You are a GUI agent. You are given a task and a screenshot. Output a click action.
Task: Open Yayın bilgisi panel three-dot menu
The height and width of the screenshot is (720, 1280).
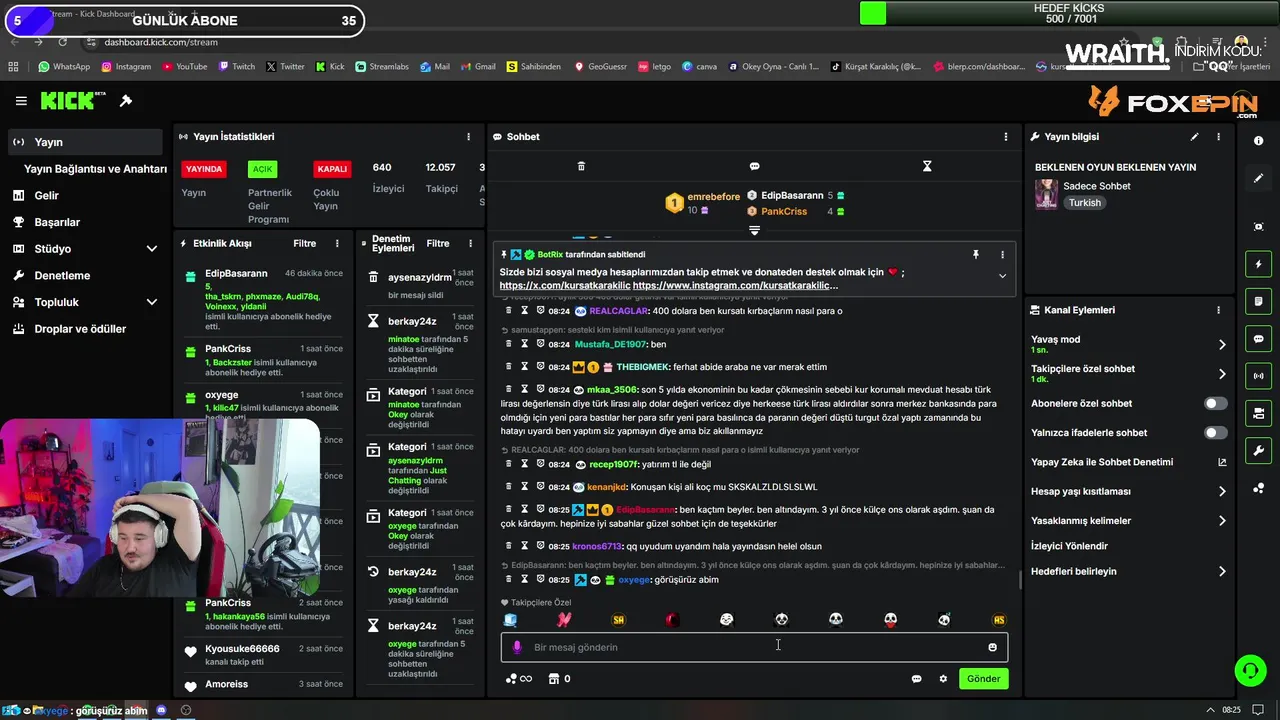[1218, 137]
